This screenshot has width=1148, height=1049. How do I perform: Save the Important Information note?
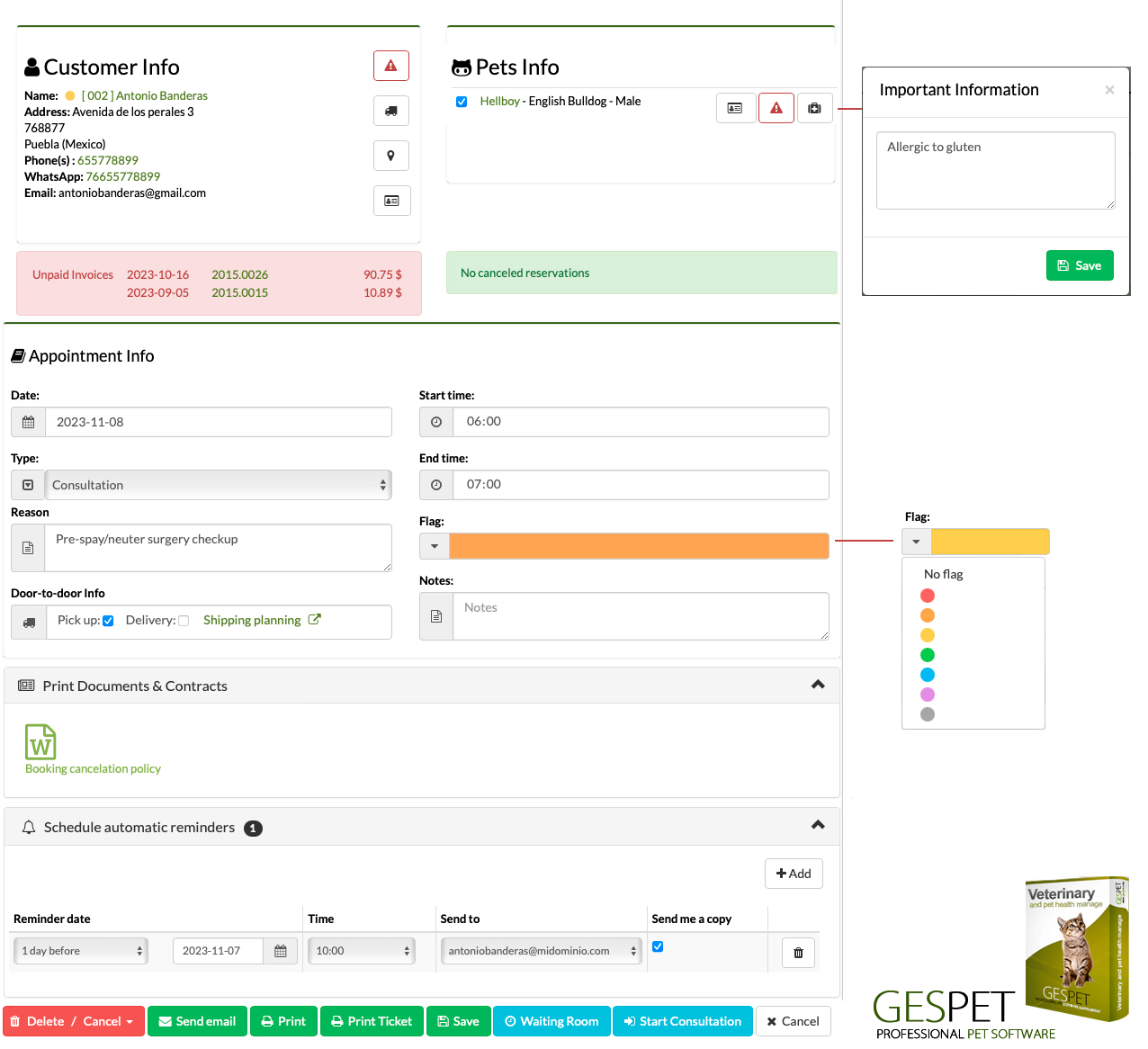pos(1080,265)
